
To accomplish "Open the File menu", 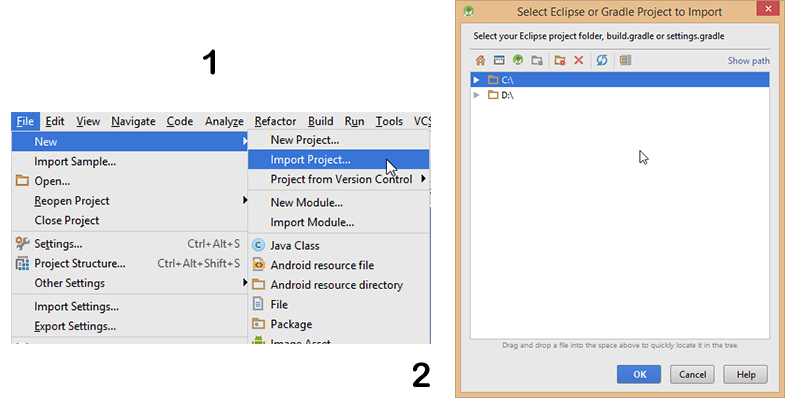I will pyautogui.click(x=25, y=121).
